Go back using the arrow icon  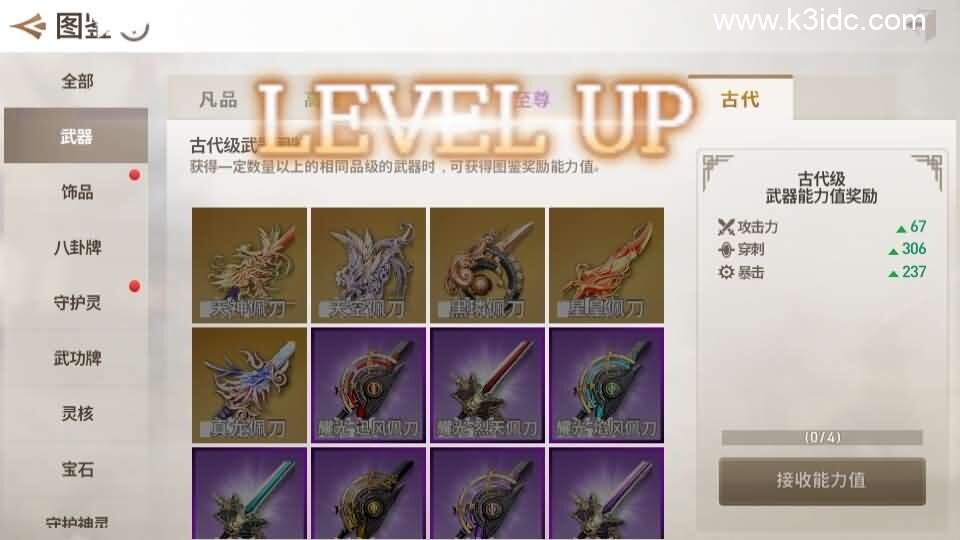tap(28, 26)
